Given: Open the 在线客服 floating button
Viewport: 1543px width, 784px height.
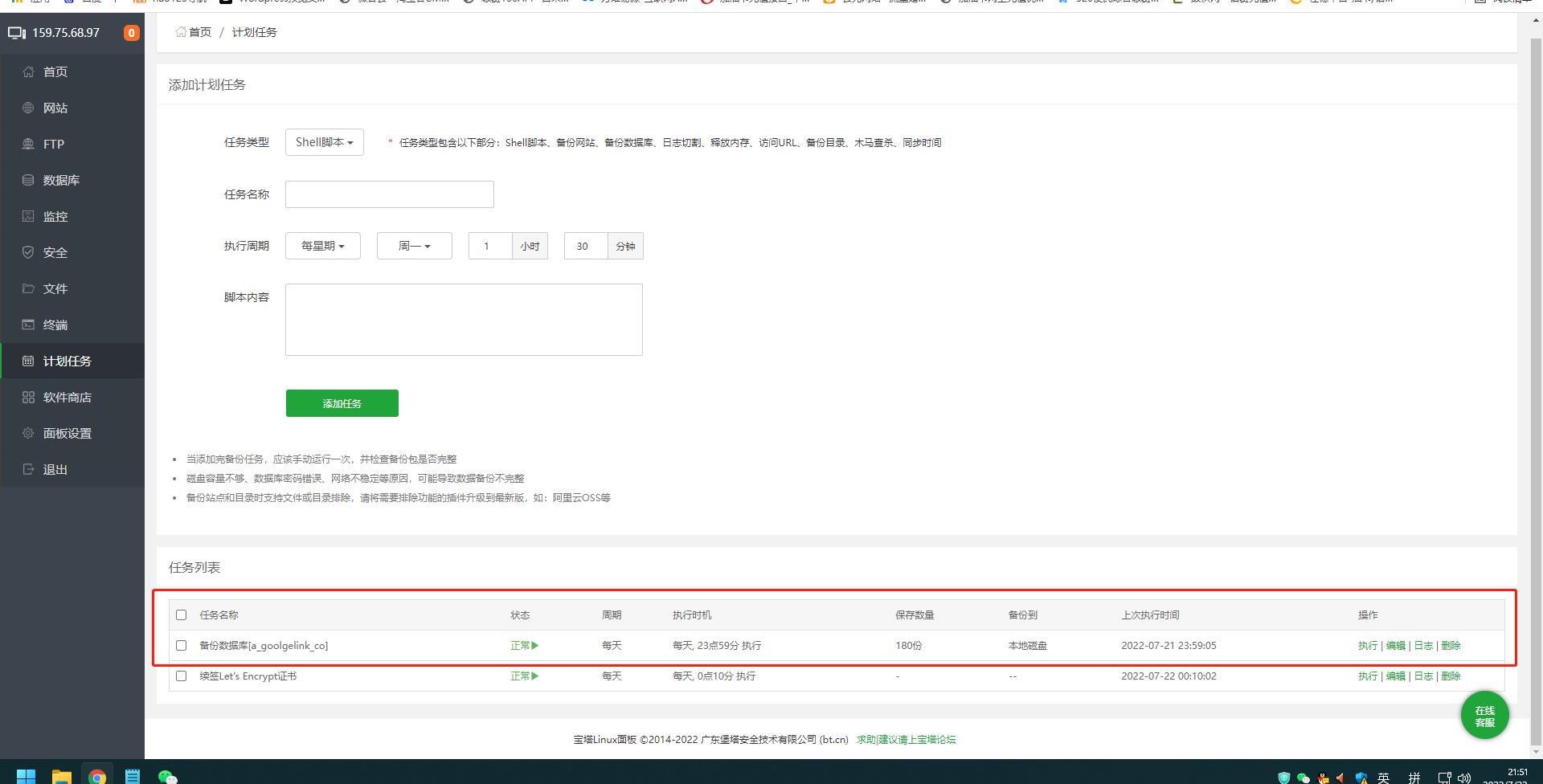Looking at the screenshot, I should [x=1484, y=715].
